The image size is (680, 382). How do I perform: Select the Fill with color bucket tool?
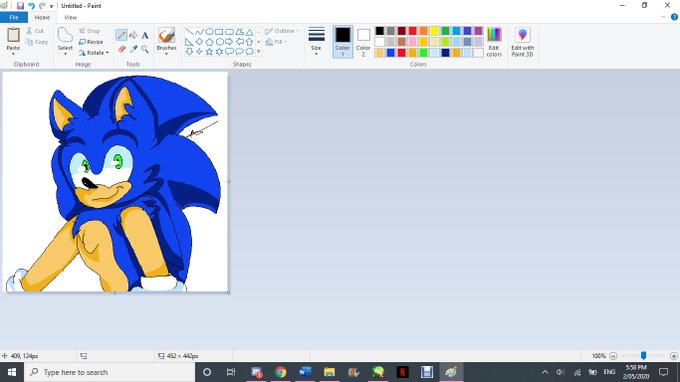tap(133, 35)
